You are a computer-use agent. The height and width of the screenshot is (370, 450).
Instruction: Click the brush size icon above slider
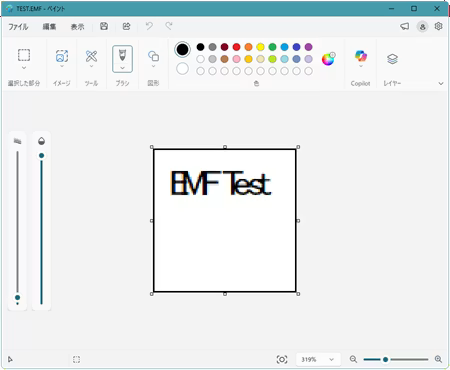point(17,141)
